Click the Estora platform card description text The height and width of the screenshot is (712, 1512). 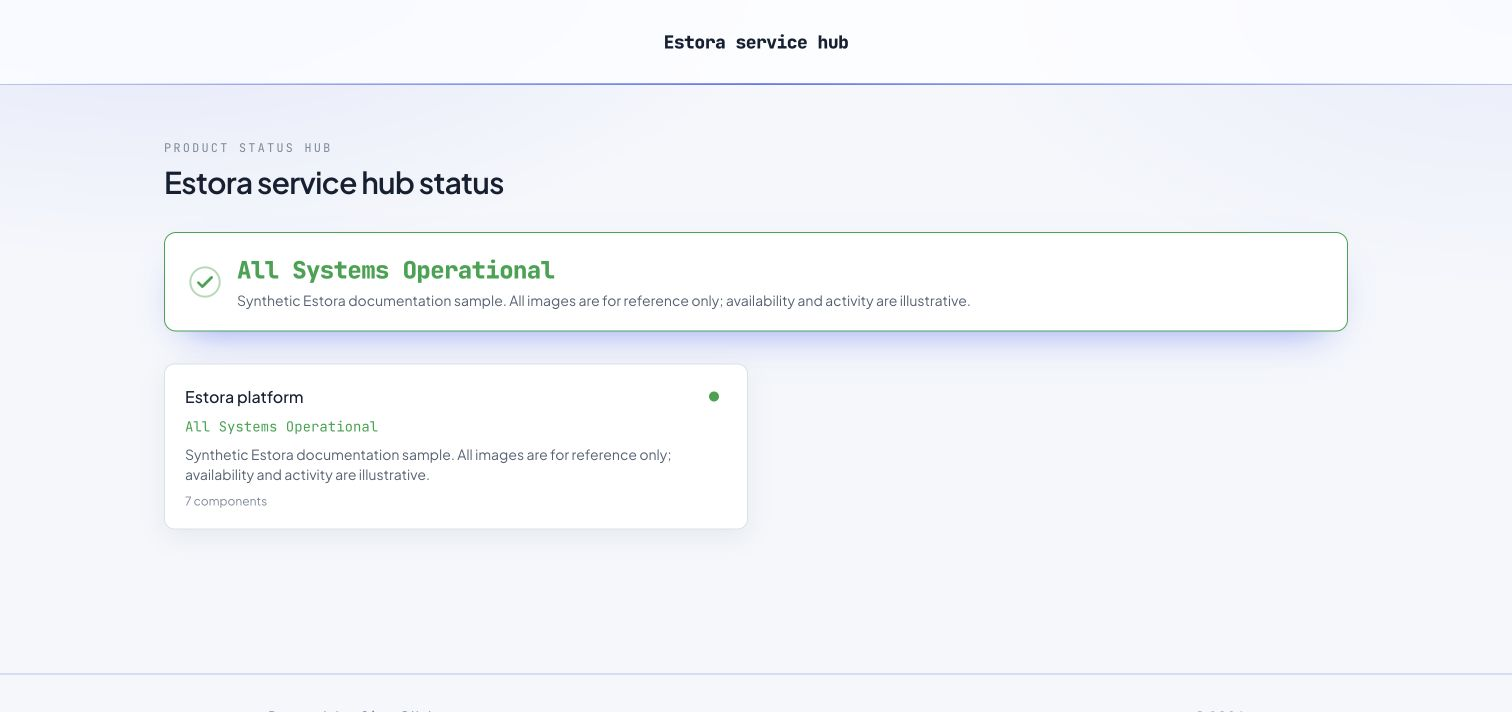tap(428, 465)
